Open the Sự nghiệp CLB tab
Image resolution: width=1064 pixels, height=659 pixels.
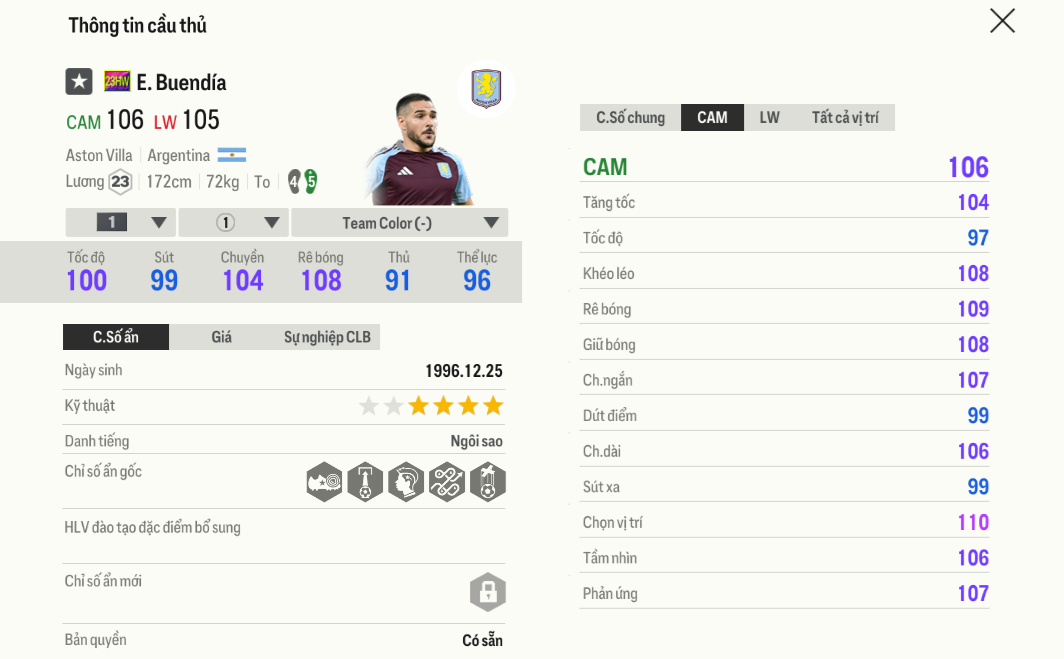click(327, 337)
